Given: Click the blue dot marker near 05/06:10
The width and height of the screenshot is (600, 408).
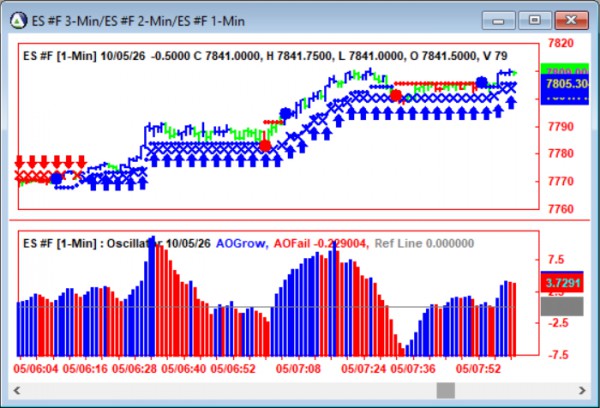Looking at the screenshot, I should (57, 178).
